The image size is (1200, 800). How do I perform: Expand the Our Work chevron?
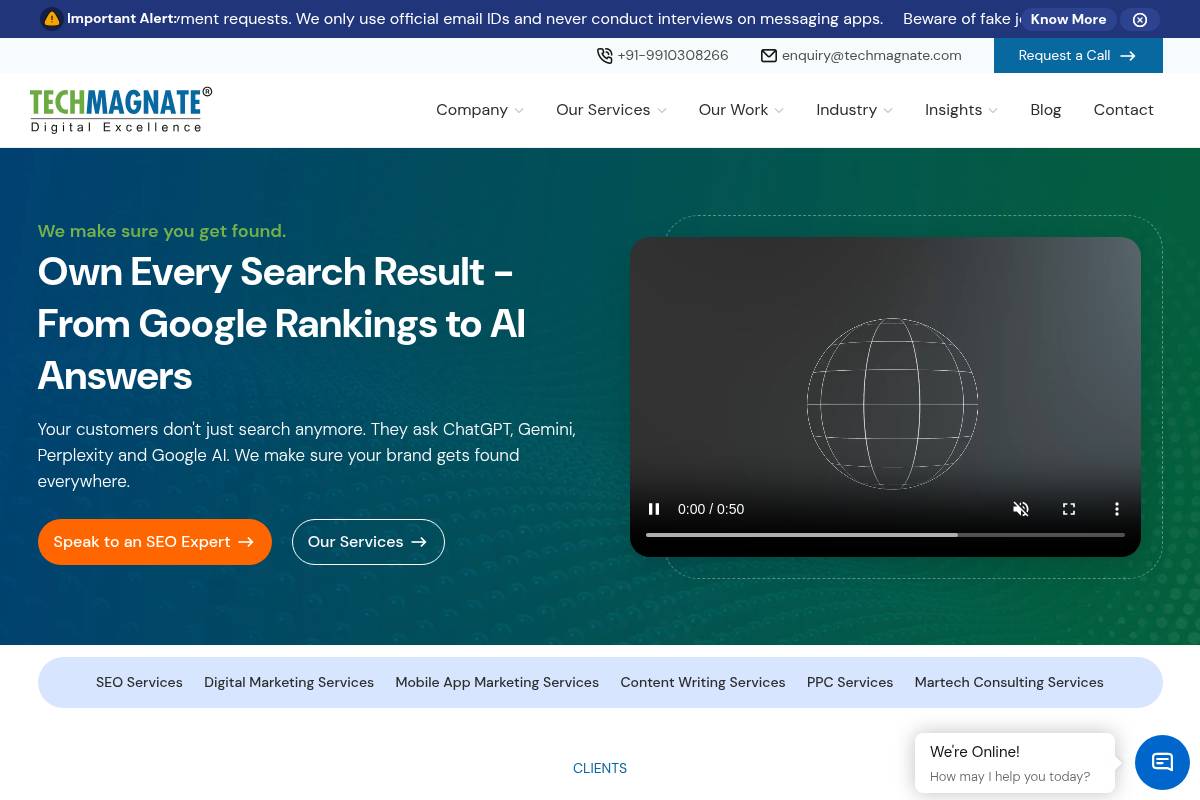(779, 111)
